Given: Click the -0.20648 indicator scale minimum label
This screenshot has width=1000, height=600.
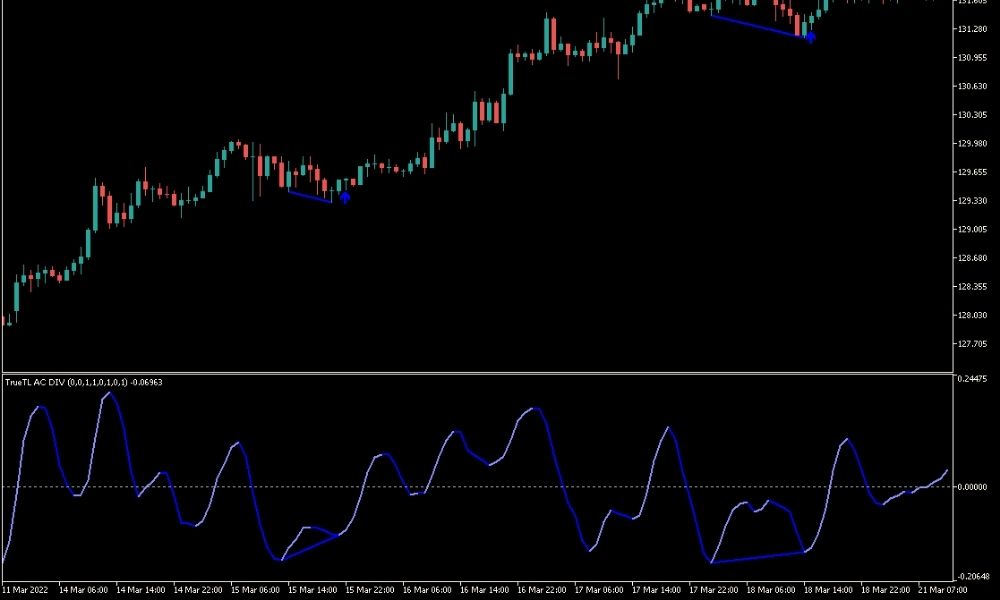Looking at the screenshot, I should pos(972,576).
